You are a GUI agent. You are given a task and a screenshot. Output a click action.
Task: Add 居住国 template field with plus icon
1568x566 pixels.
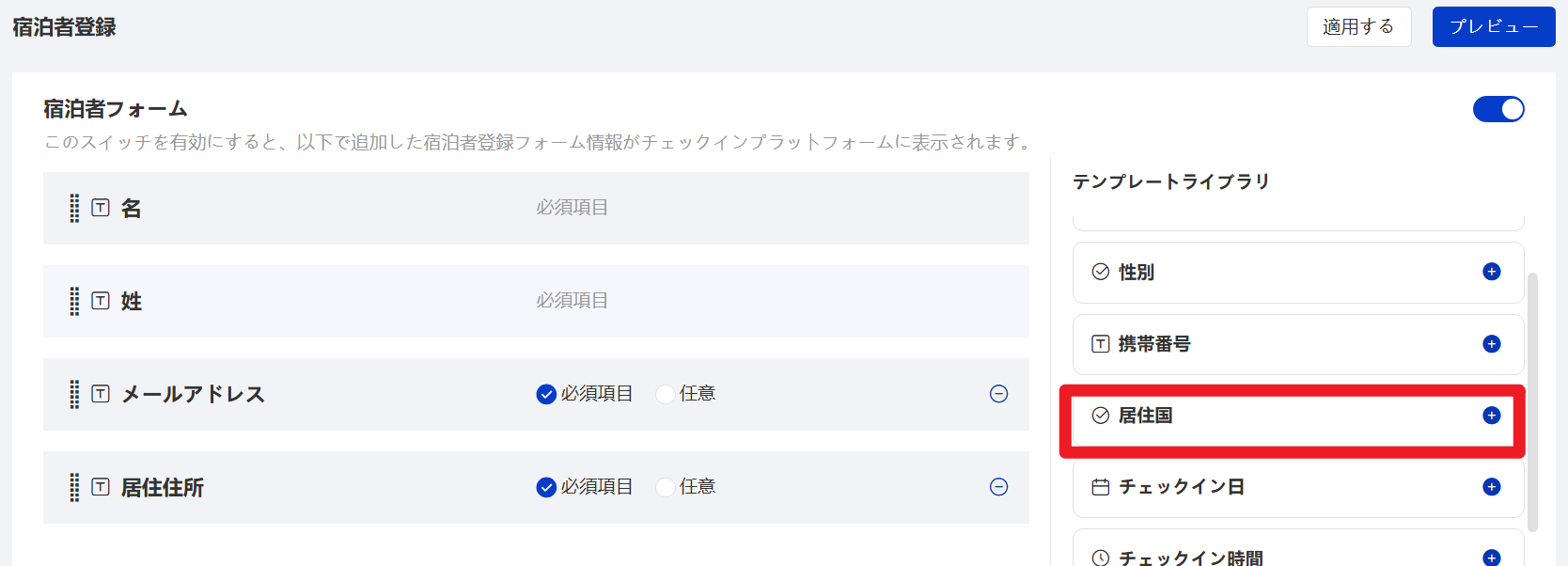point(1491,416)
